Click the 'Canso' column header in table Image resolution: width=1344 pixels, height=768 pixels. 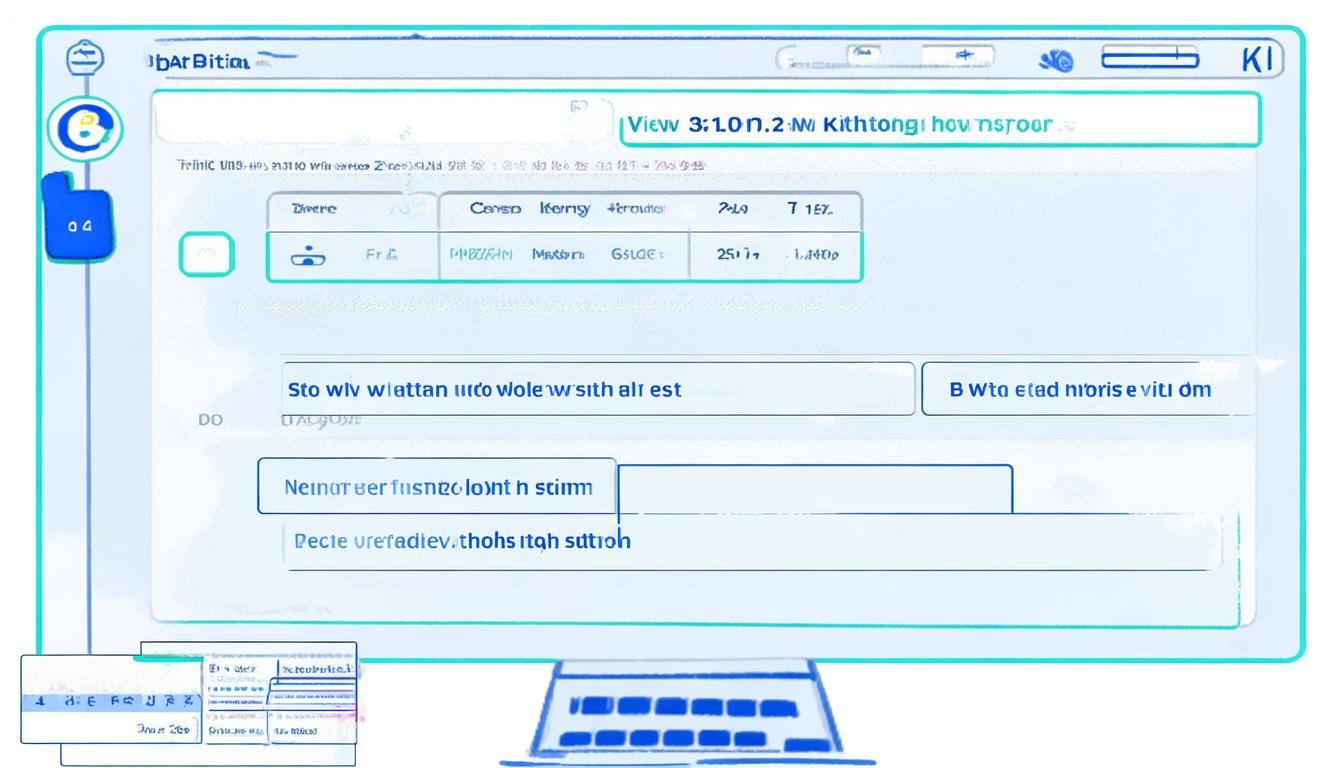(495, 209)
